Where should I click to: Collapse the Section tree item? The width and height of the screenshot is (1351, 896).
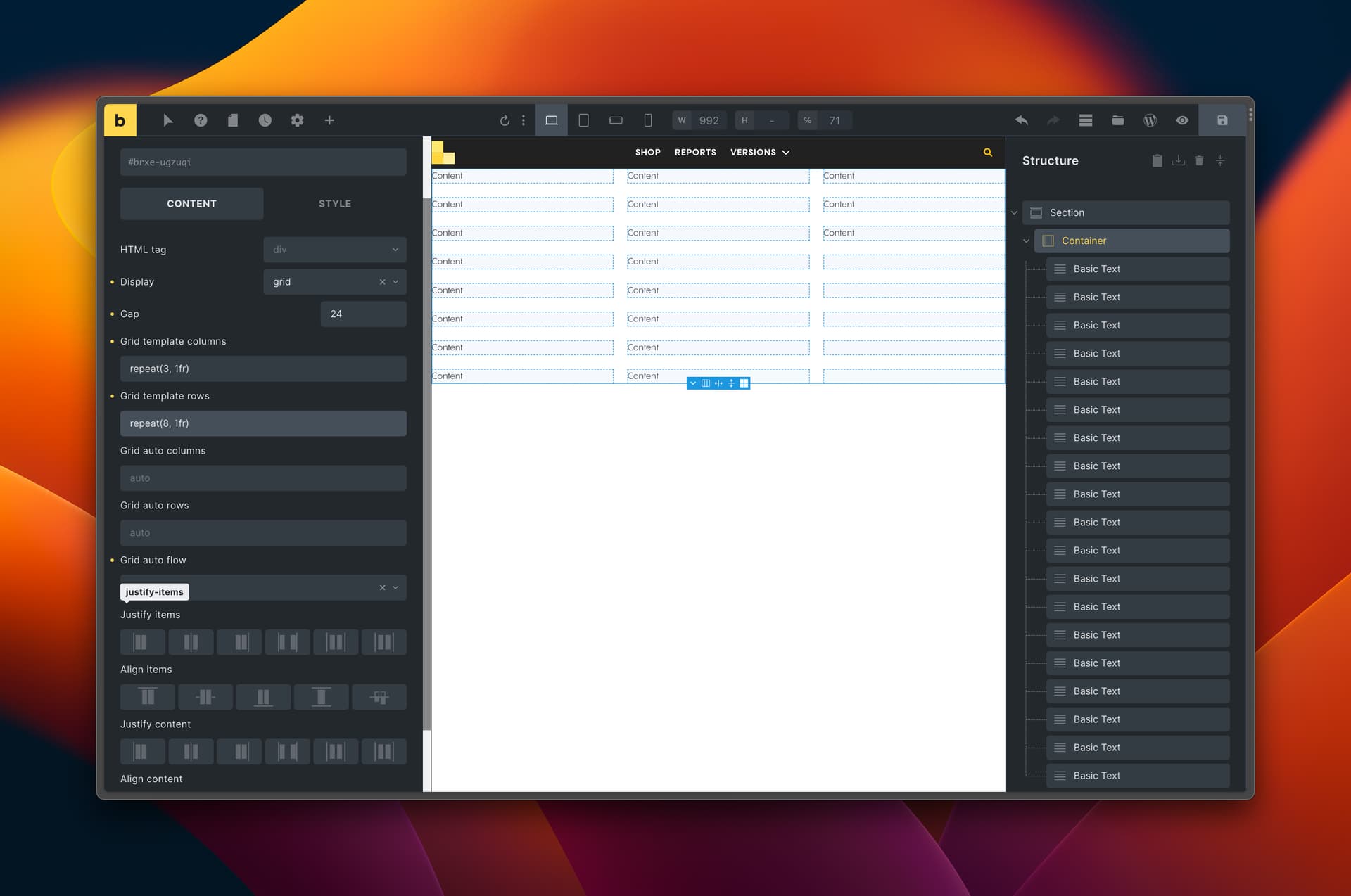pos(1014,213)
